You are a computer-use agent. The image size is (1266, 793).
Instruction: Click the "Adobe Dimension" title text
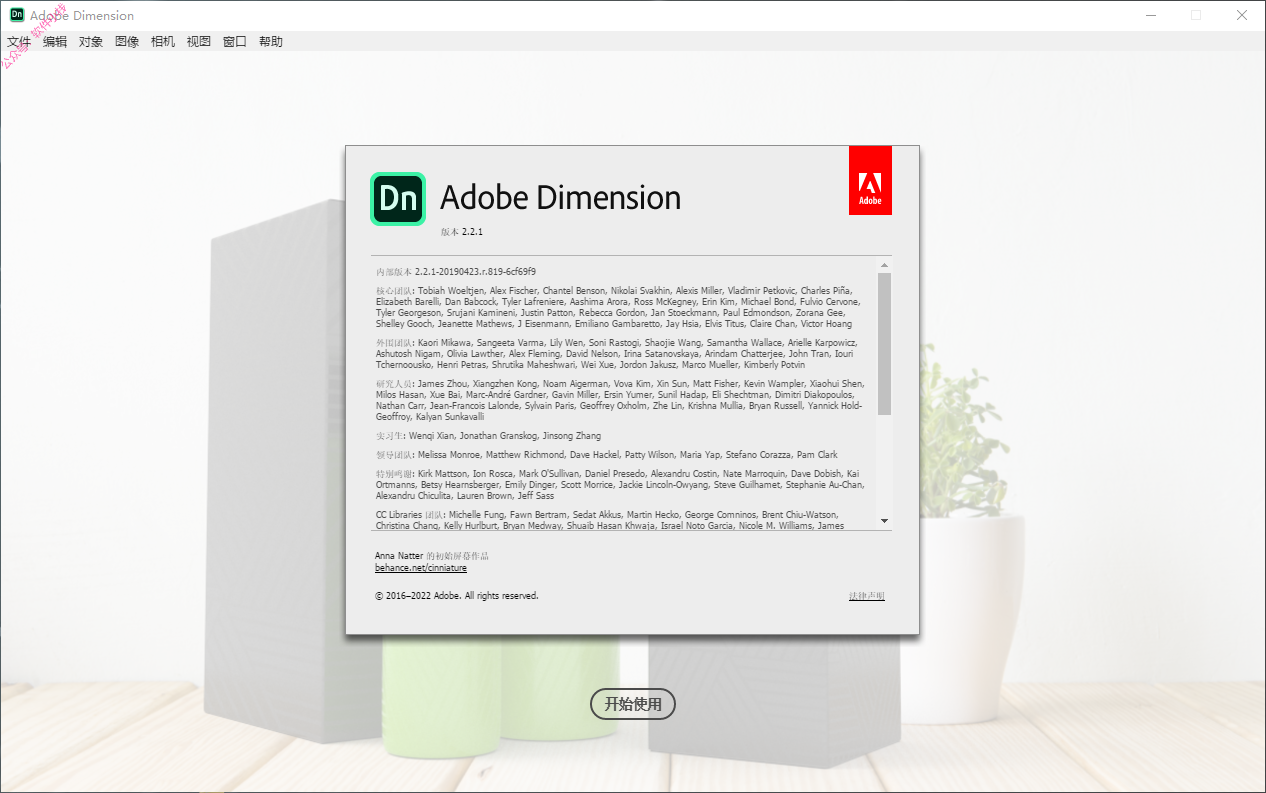point(560,198)
